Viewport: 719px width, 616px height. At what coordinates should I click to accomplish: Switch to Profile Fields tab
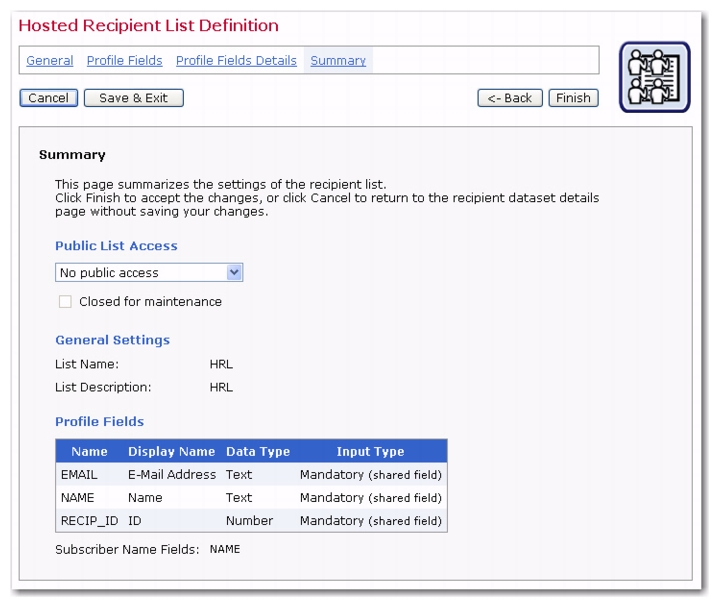point(125,61)
